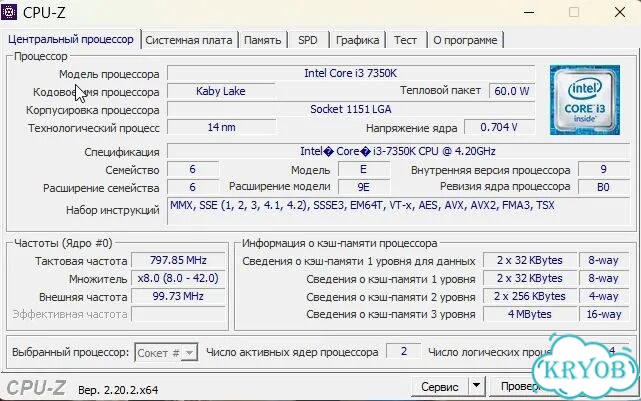This screenshot has height=401, width=641.
Task: Click the processor model field Intel Core i3 7350K
Action: click(351, 73)
